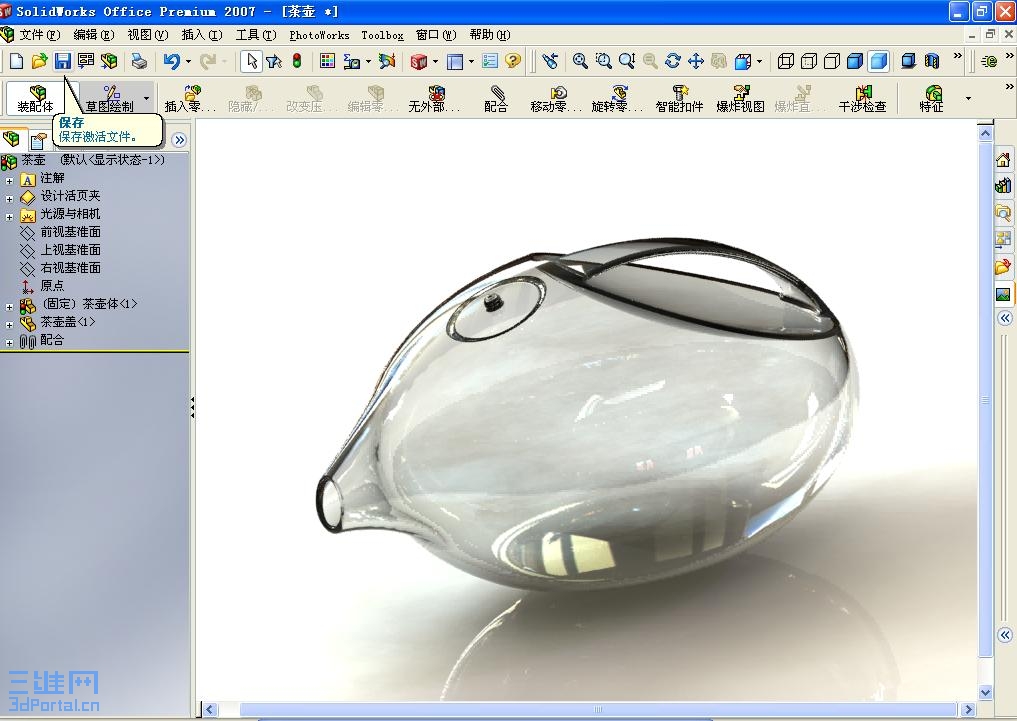
Task: Click the Rebuild traffic light icon
Action: (x=297, y=61)
